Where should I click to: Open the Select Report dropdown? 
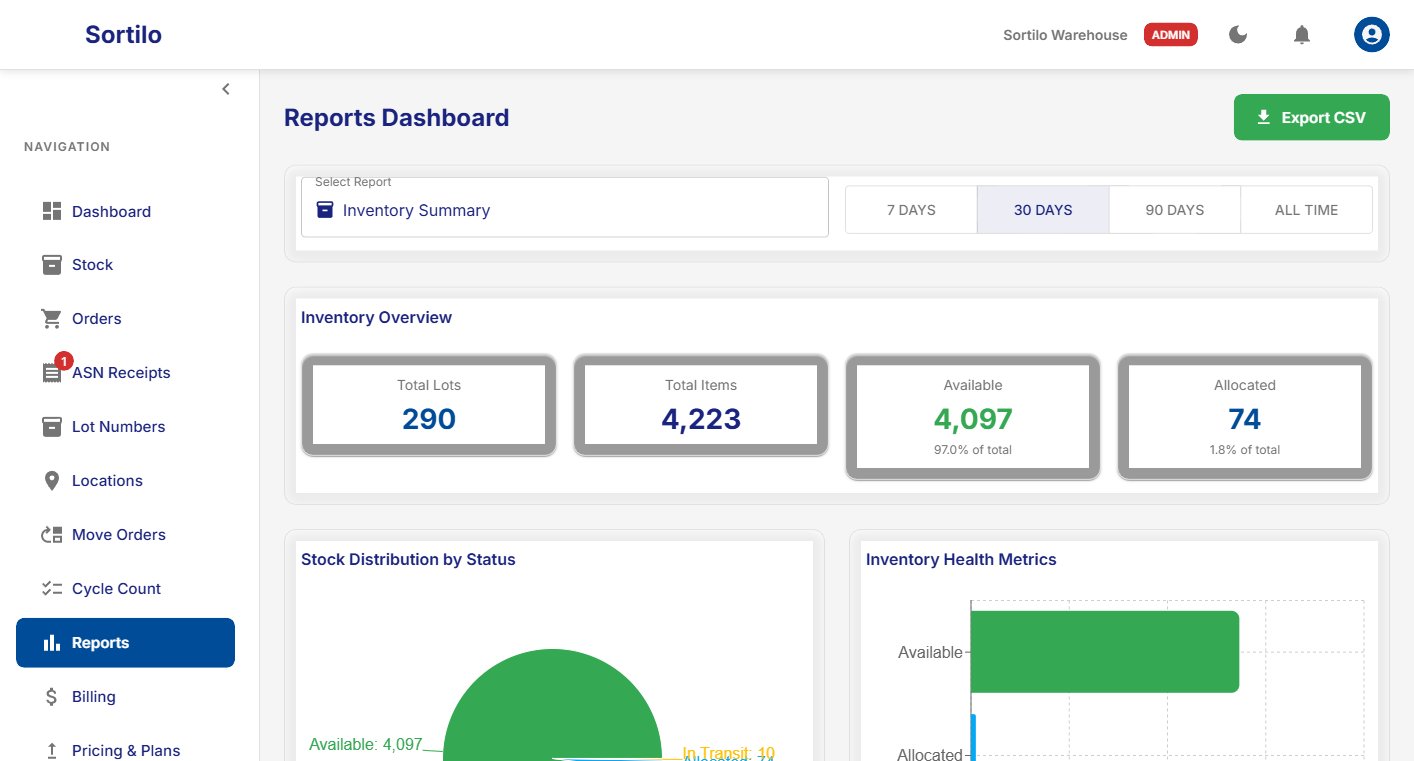coord(565,208)
